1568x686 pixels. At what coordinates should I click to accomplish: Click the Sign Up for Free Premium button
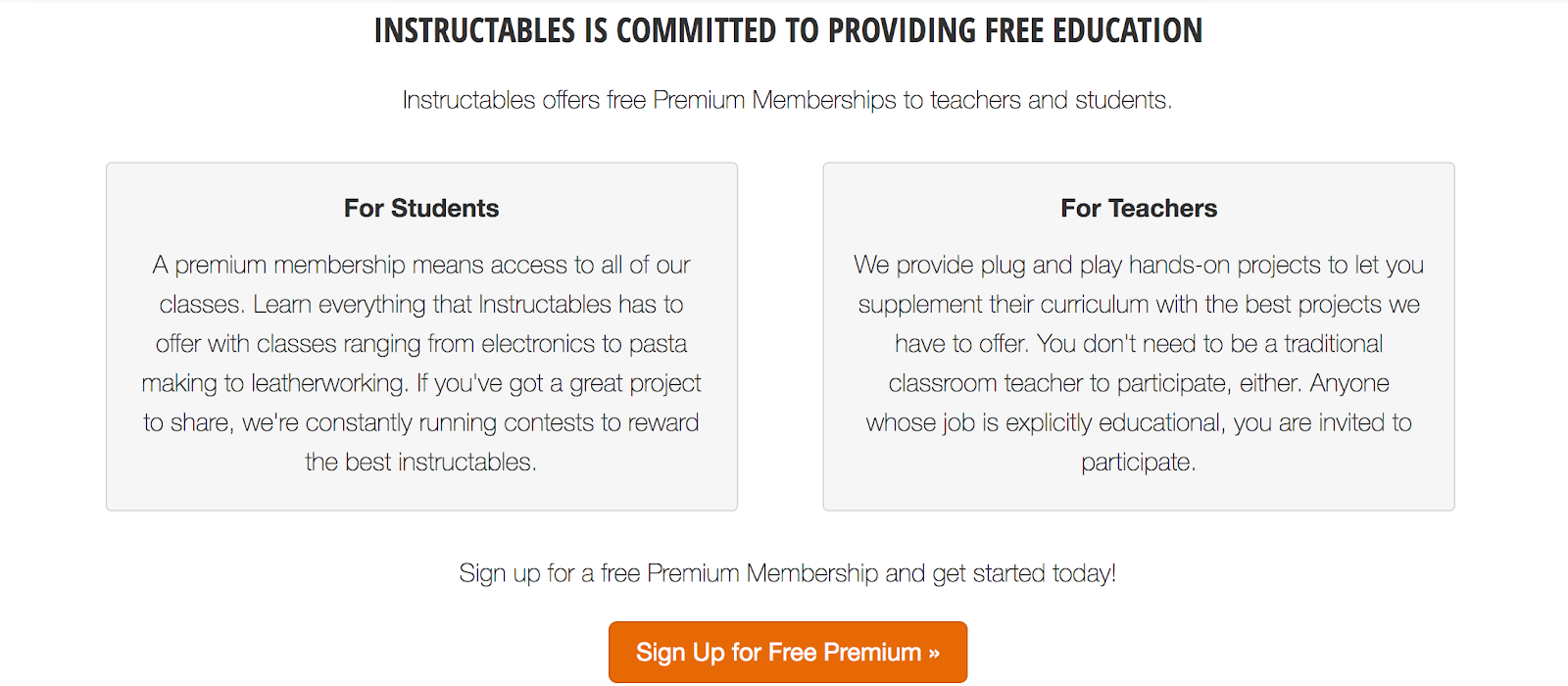(788, 652)
